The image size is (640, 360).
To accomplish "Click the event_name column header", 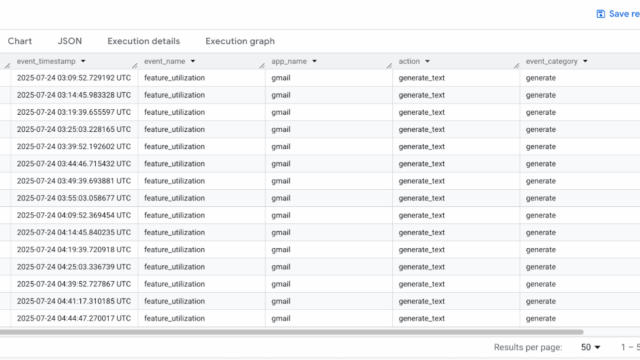I will [164, 61].
